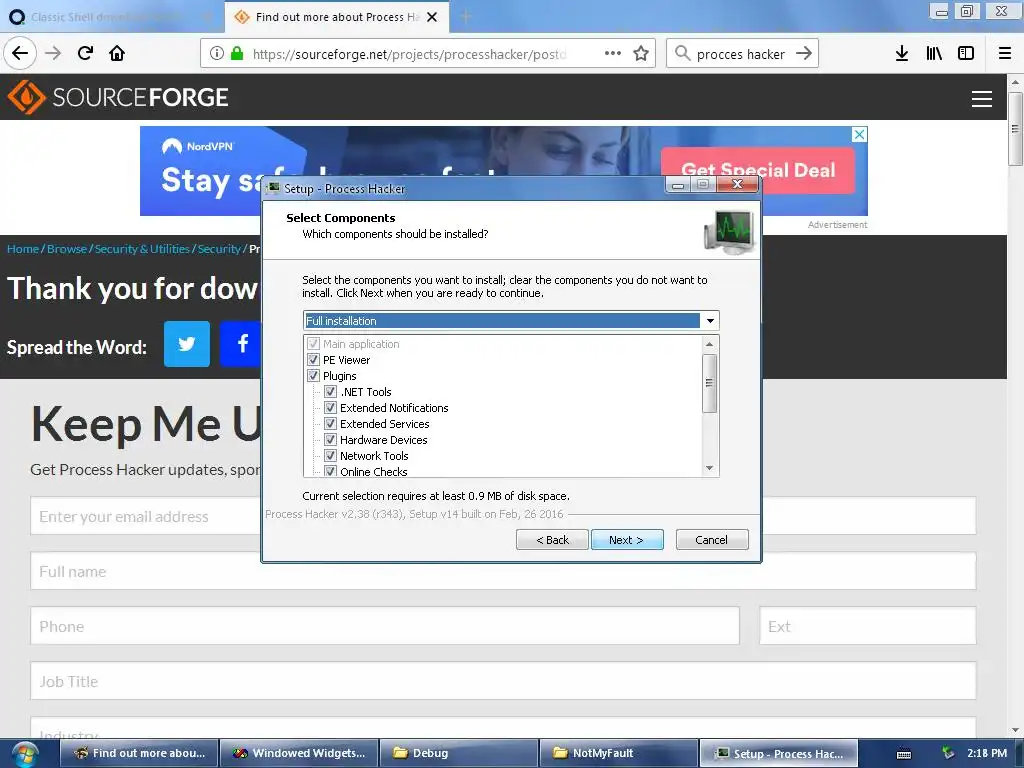Uncheck the Network Tools plugin

(x=330, y=456)
